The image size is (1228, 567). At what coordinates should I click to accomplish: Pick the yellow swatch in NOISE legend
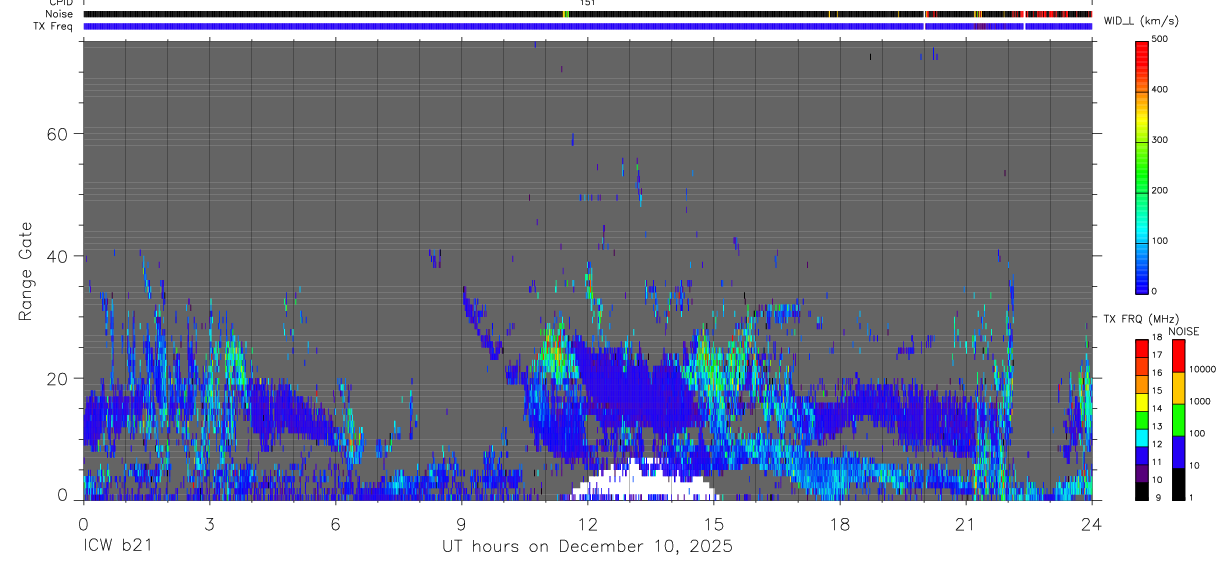(x=1178, y=387)
